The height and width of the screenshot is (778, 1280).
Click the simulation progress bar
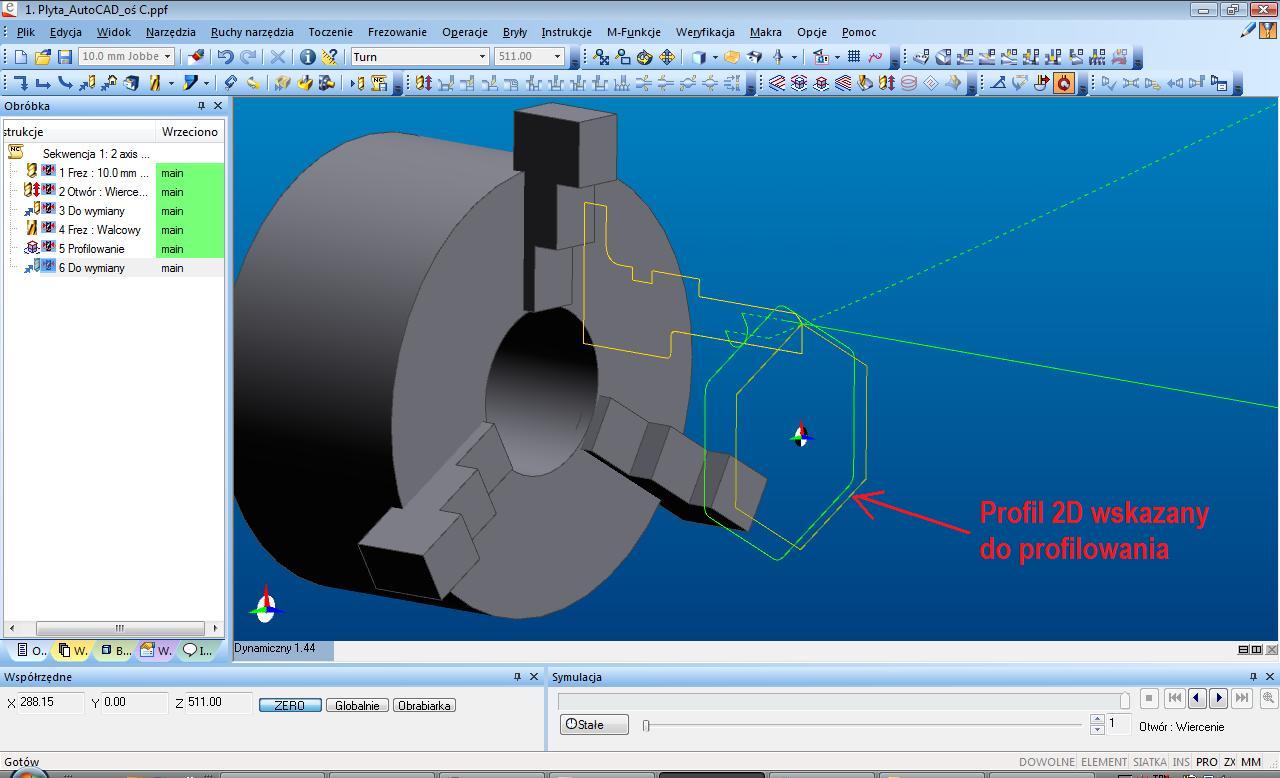pyautogui.click(x=842, y=701)
